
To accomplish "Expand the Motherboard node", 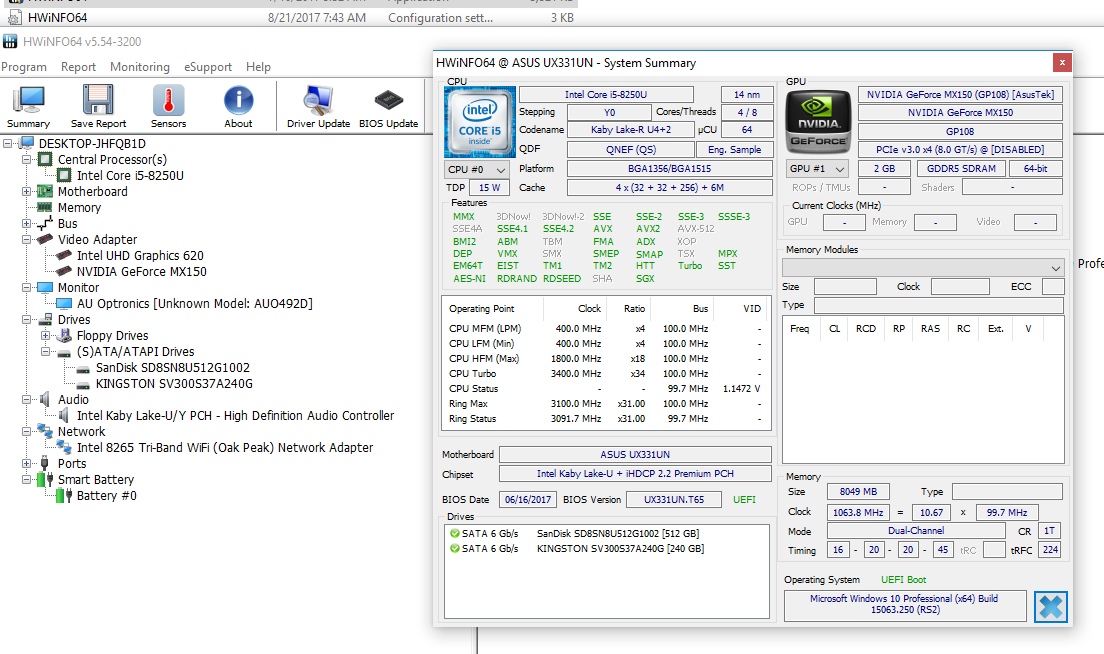I will [x=27, y=191].
